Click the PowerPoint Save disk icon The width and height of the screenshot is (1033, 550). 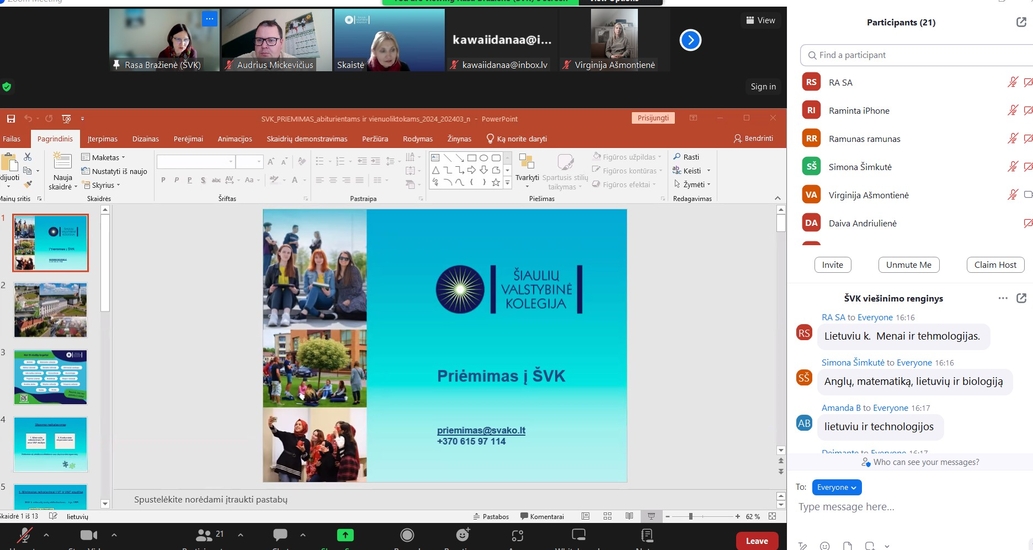[11, 119]
